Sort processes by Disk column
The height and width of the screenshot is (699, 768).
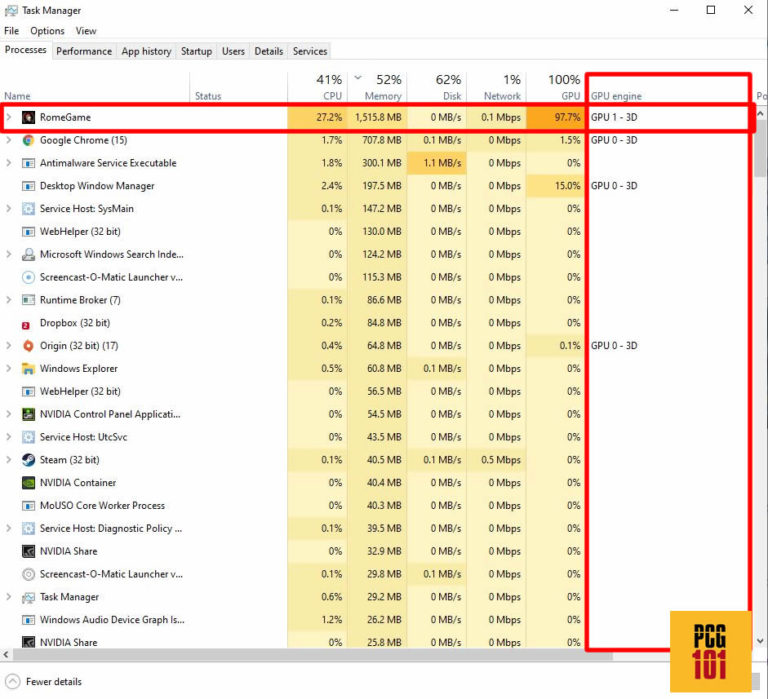point(437,87)
